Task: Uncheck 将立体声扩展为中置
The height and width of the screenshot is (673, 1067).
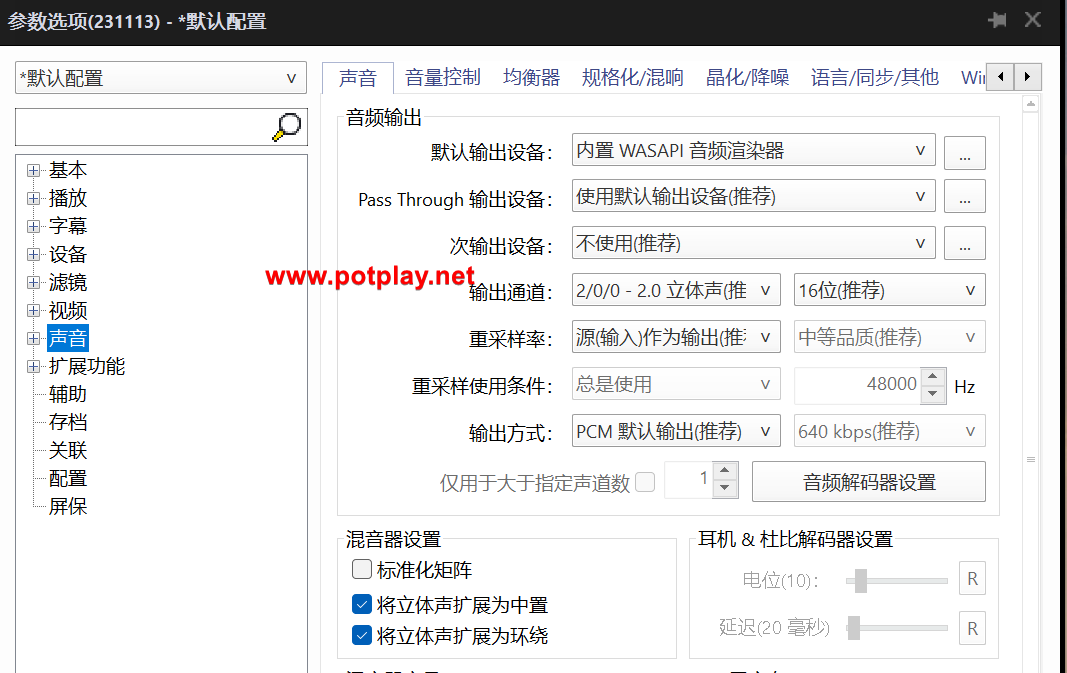Action: (x=361, y=604)
